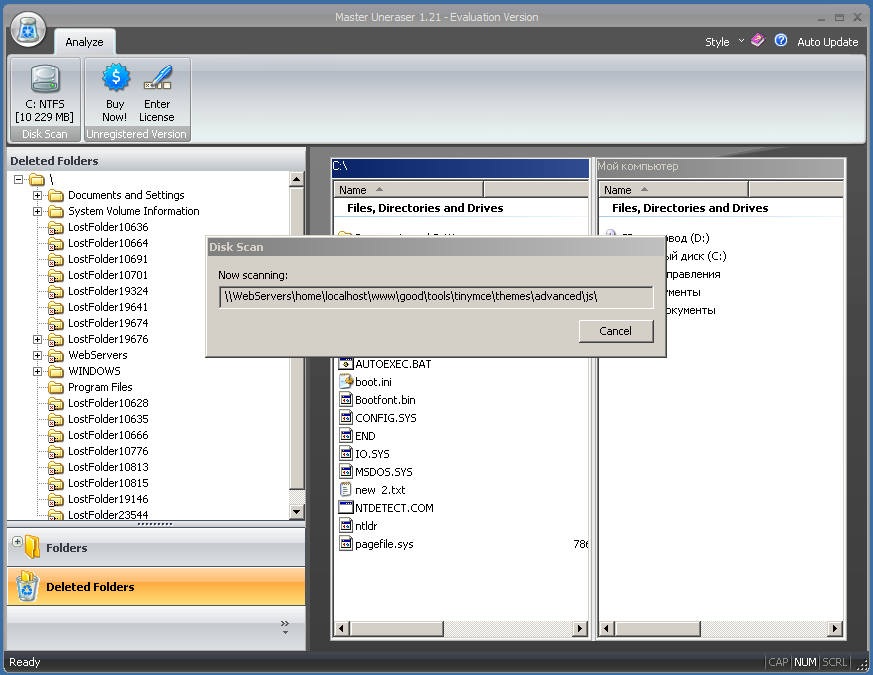Select the boot.ini file in the C:\ list
Image resolution: width=873 pixels, height=675 pixels.
click(x=373, y=382)
